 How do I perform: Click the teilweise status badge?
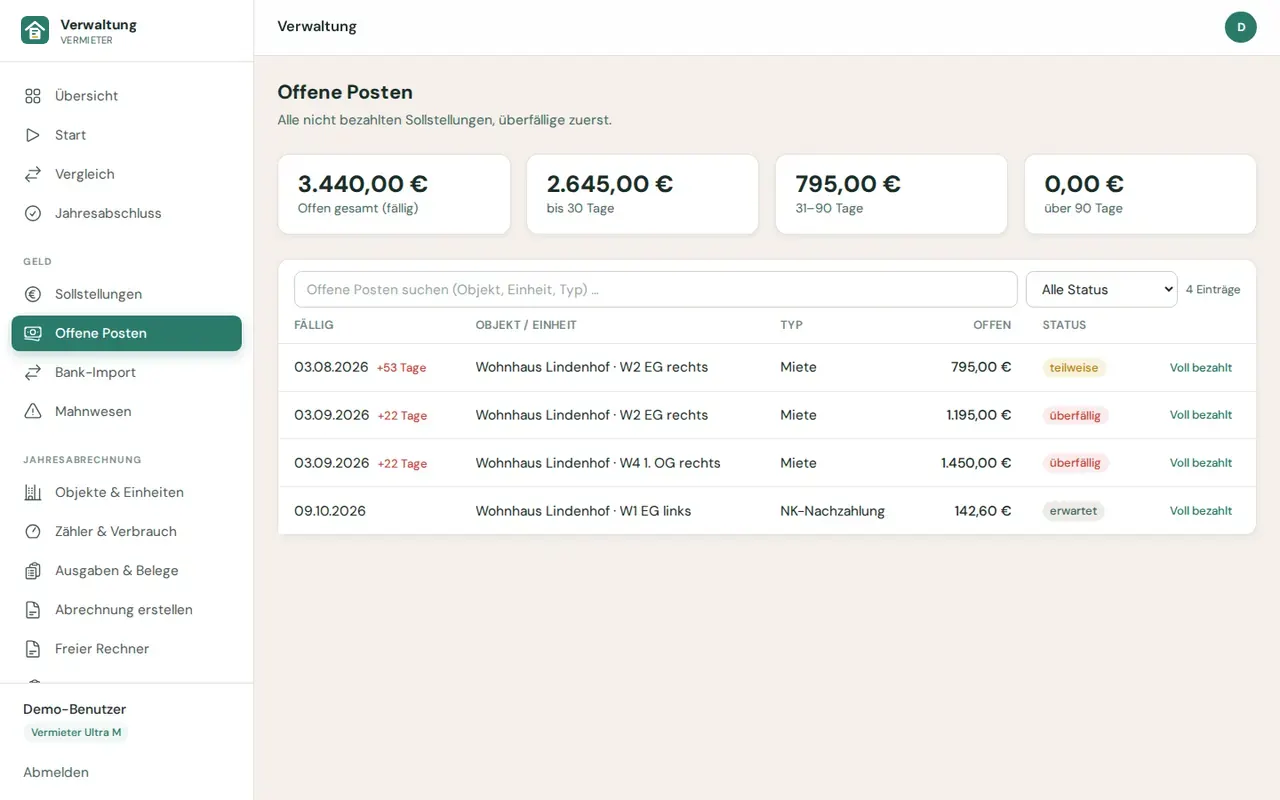(1074, 367)
